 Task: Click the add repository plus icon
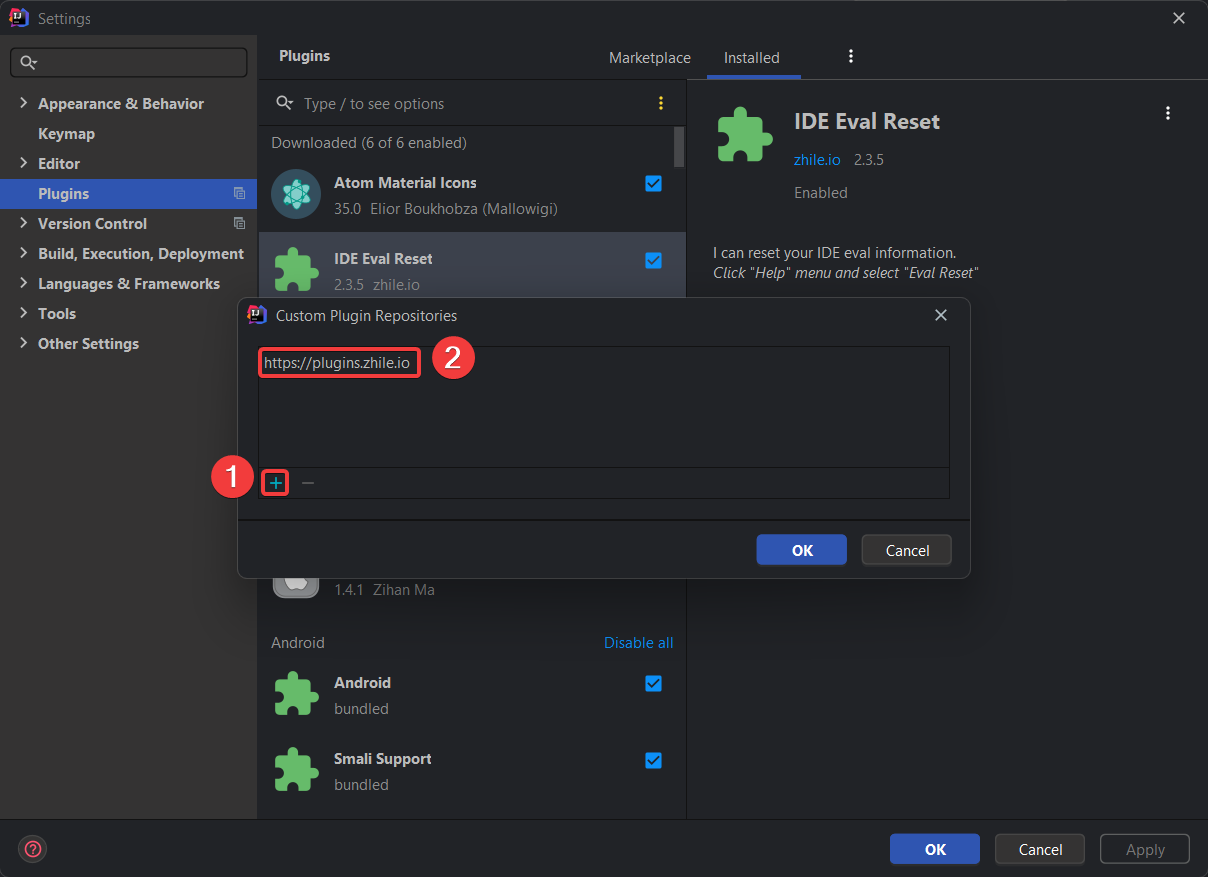pos(276,483)
